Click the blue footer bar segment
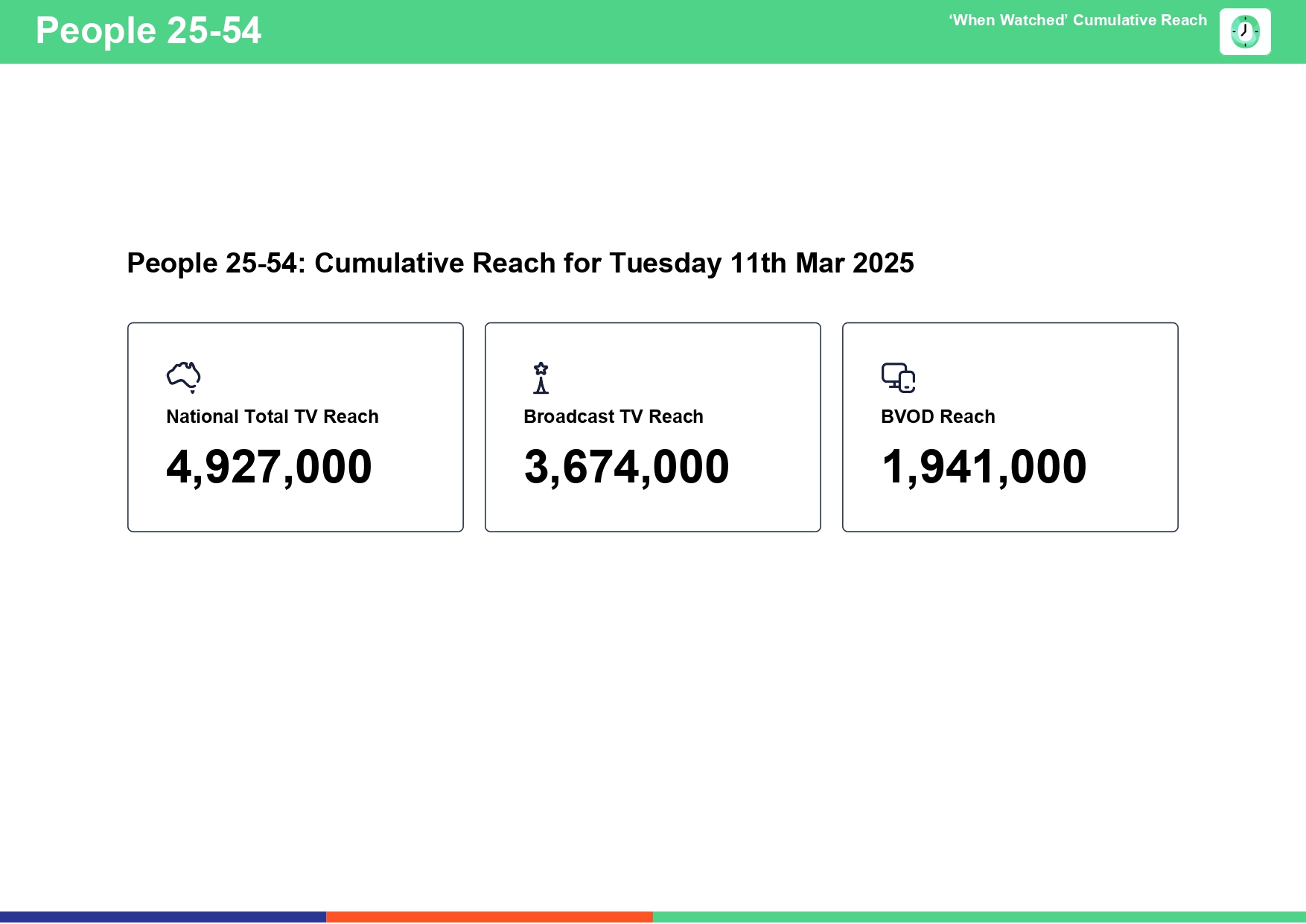 163,917
